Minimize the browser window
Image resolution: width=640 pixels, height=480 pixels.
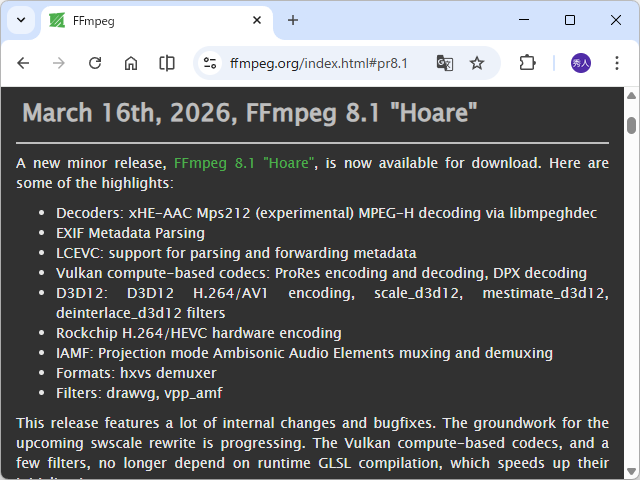click(x=524, y=20)
